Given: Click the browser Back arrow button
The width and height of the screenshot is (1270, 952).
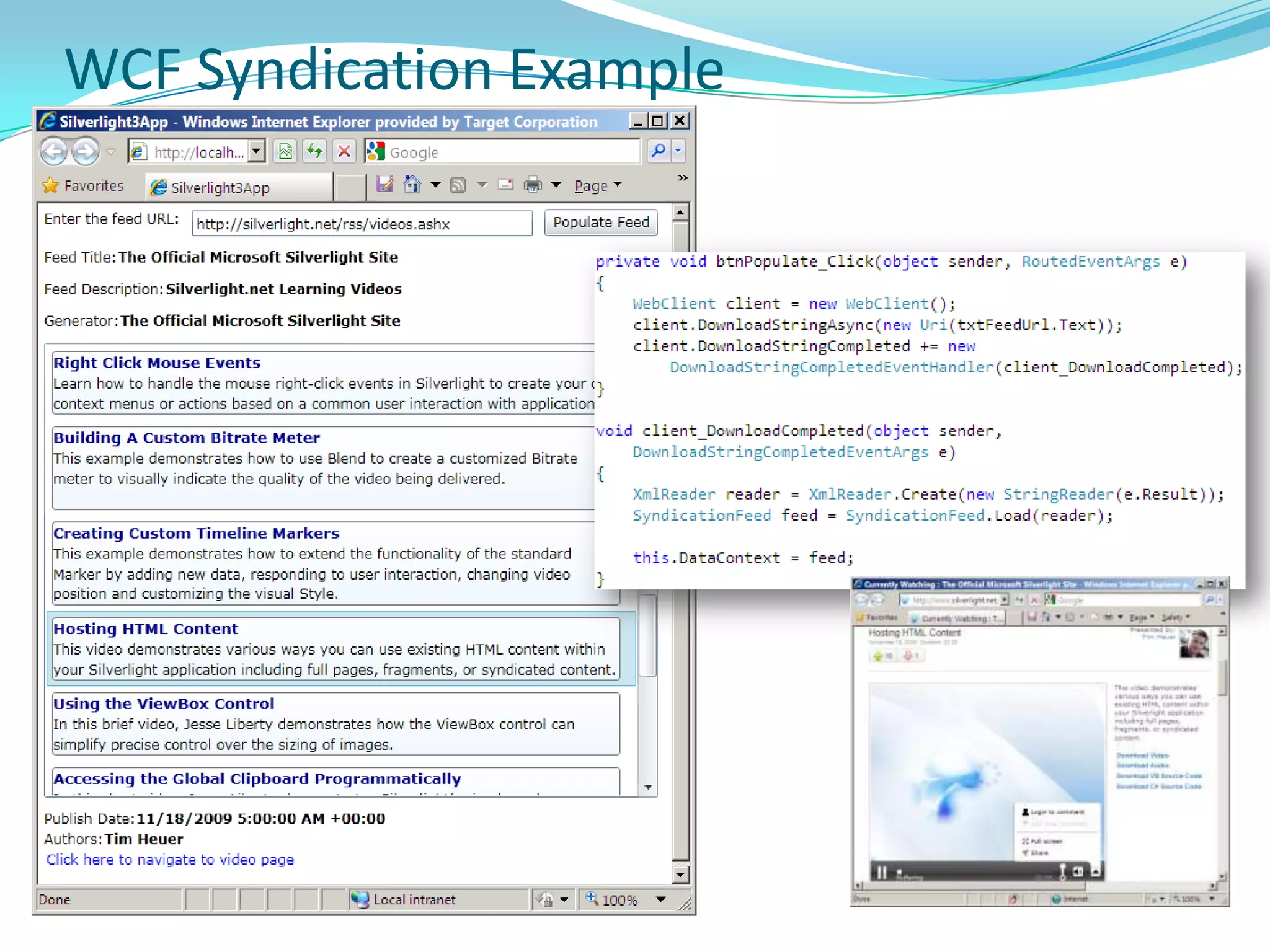Looking at the screenshot, I should click(54, 151).
